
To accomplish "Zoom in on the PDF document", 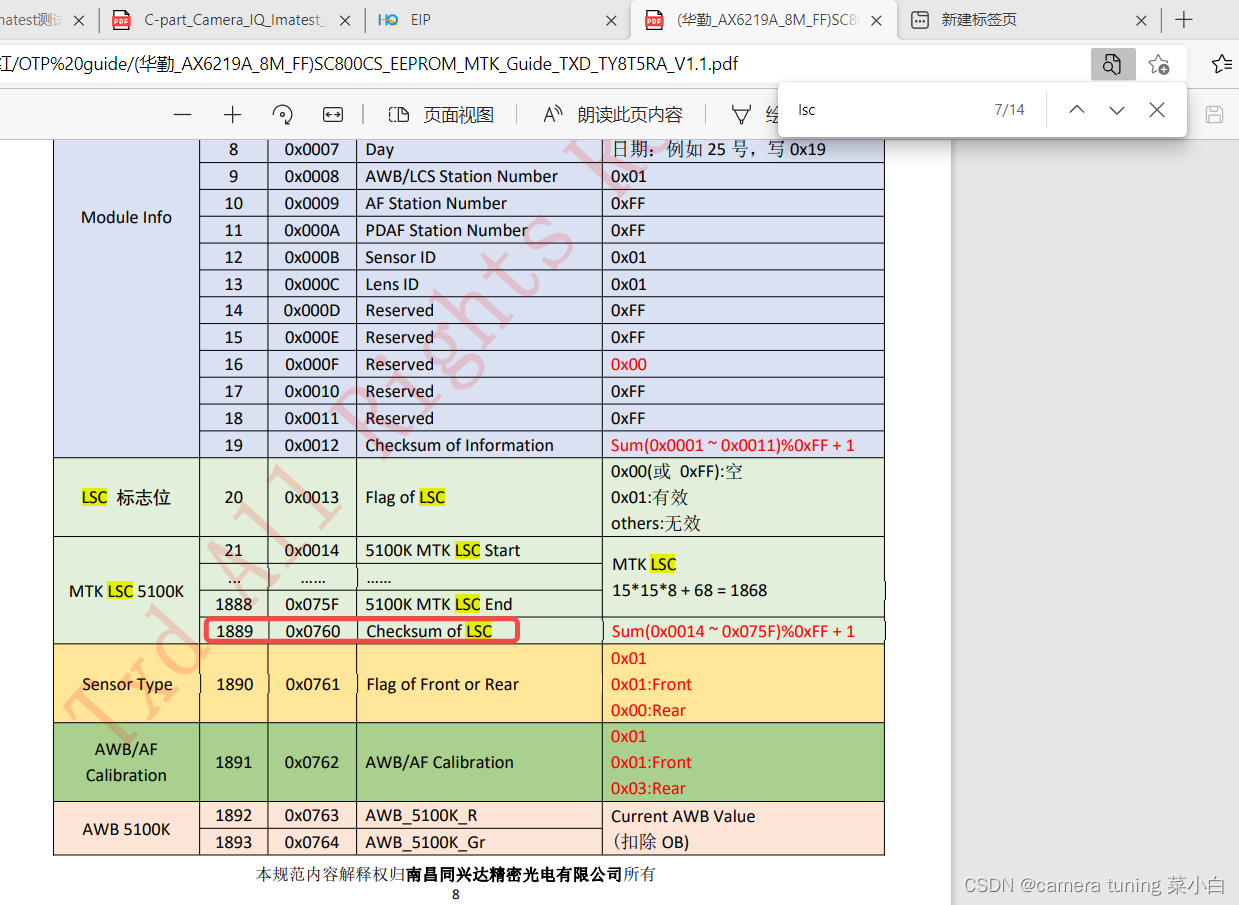I will tap(232, 114).
